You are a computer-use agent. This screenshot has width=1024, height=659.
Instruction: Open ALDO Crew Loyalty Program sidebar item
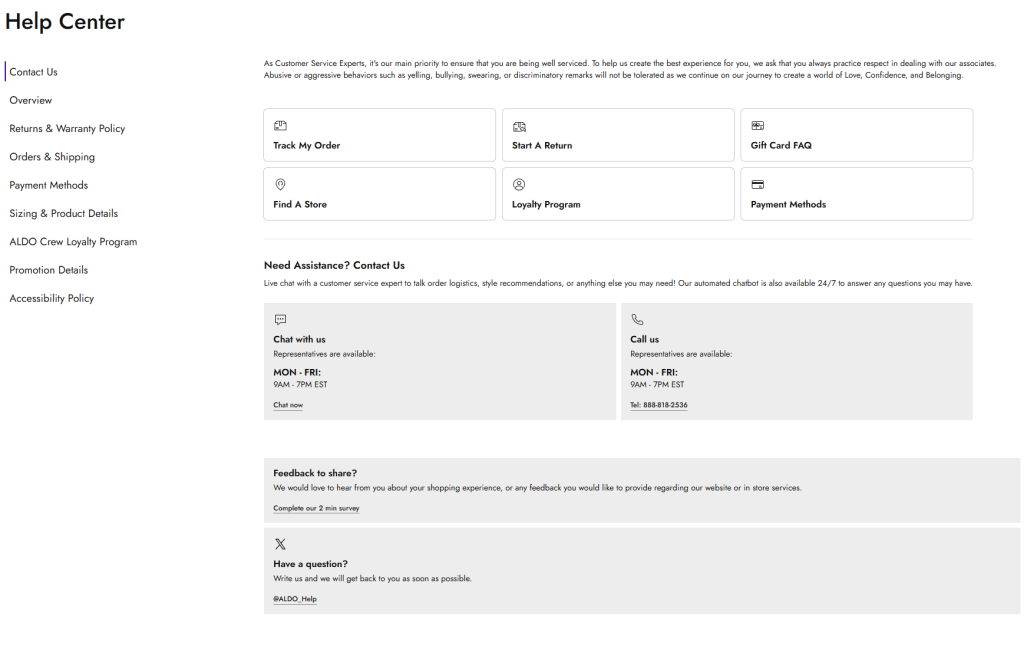pyautogui.click(x=73, y=242)
